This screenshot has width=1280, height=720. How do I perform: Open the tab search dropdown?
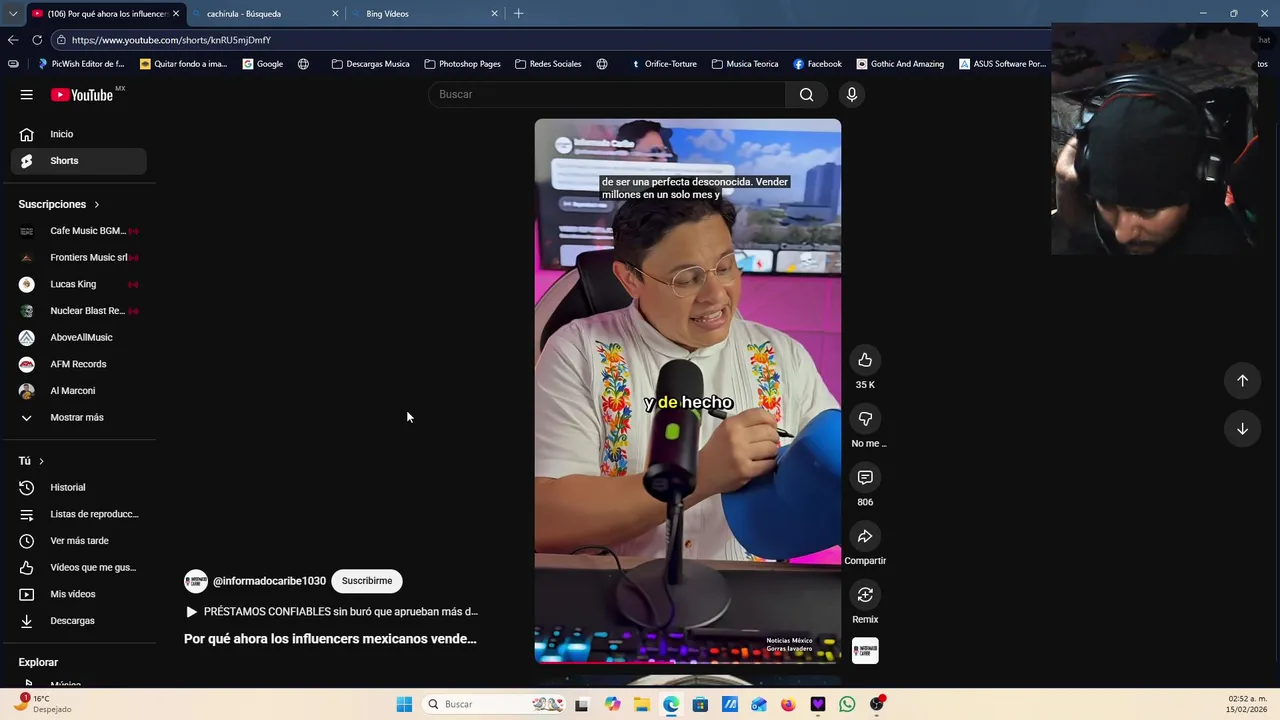click(13, 14)
